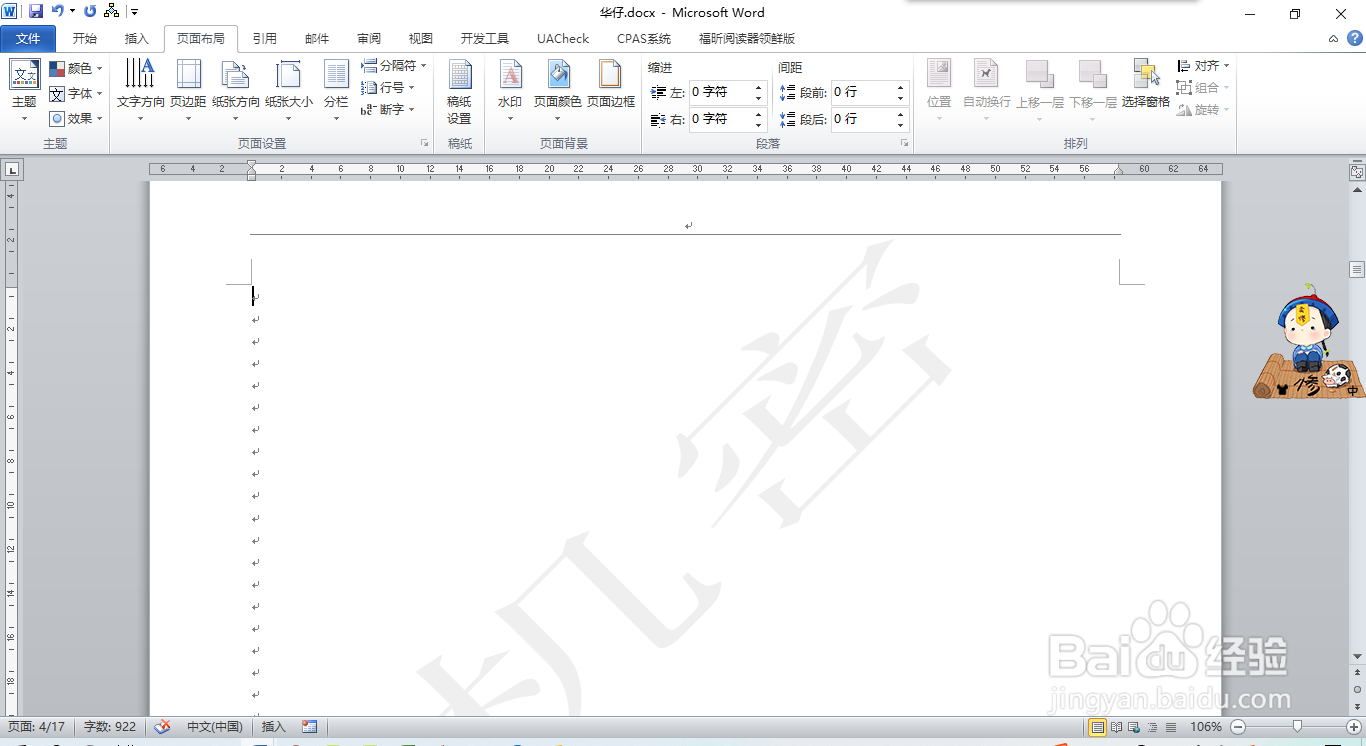Save the document from quick access toolbar
1366x746 pixels.
(x=36, y=12)
